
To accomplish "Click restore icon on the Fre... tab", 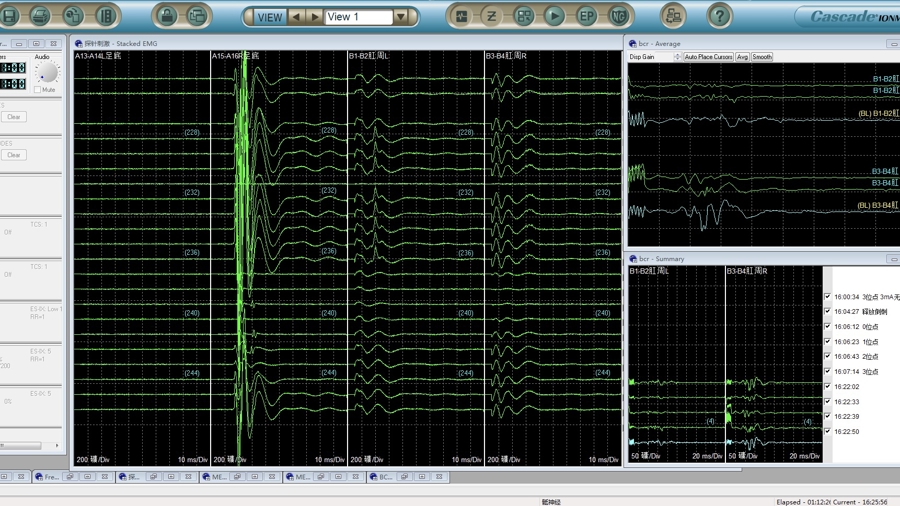I will (70, 477).
